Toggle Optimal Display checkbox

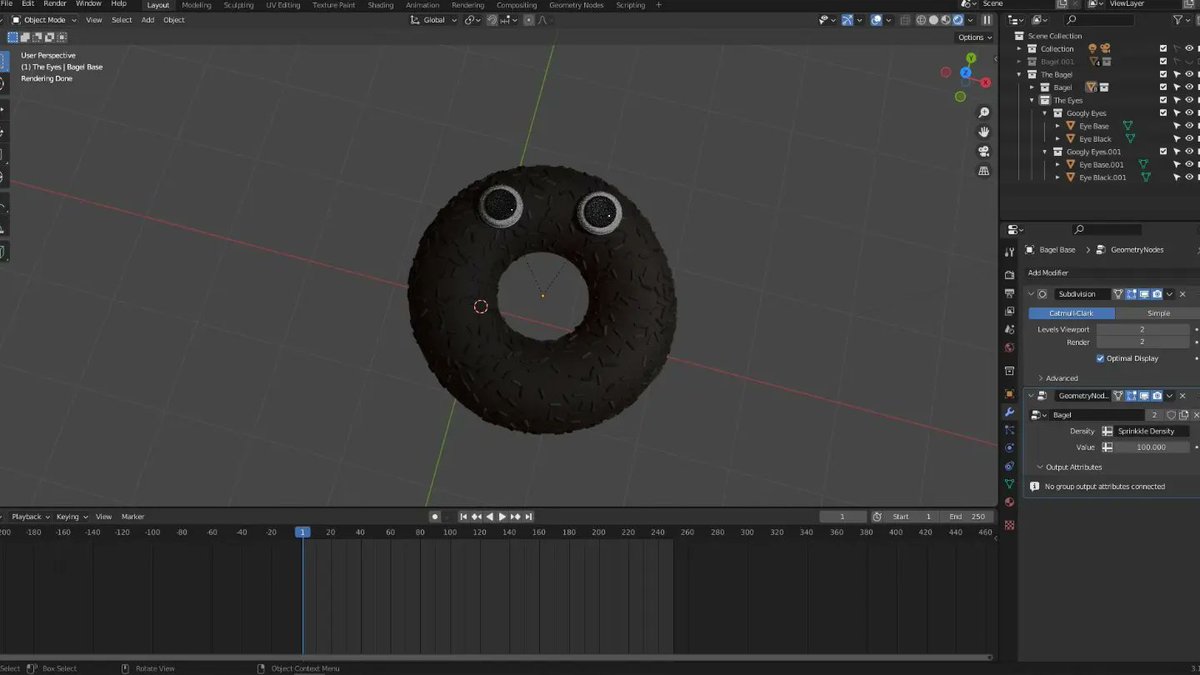tap(1100, 358)
